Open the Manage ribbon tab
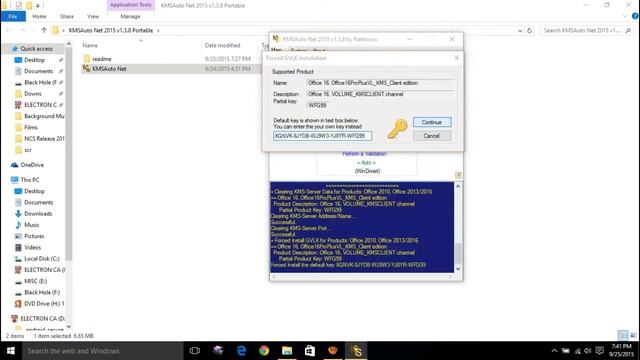 [x=130, y=16]
